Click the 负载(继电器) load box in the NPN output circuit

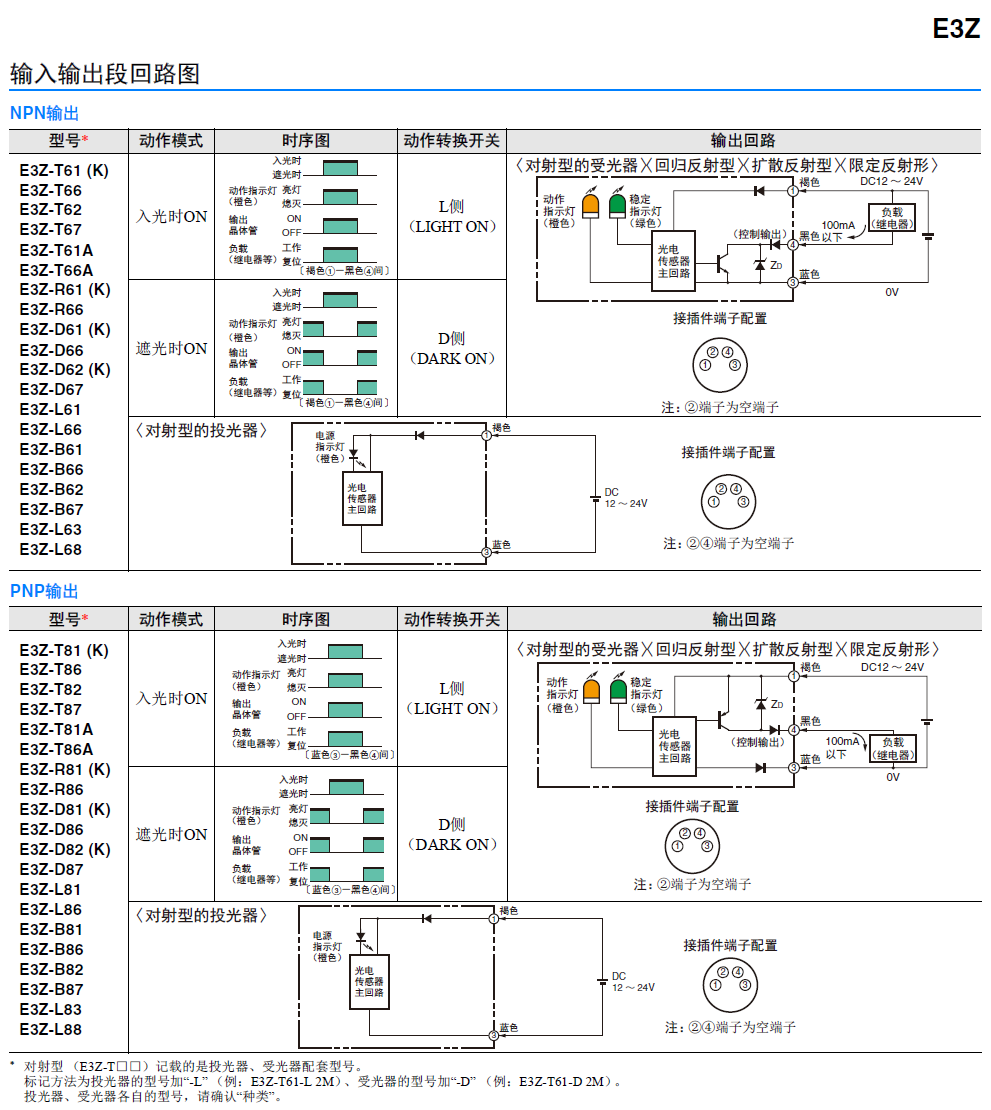click(x=892, y=217)
